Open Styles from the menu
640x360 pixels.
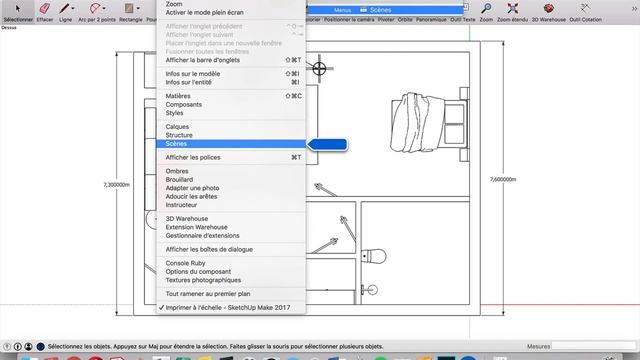pyautogui.click(x=231, y=113)
